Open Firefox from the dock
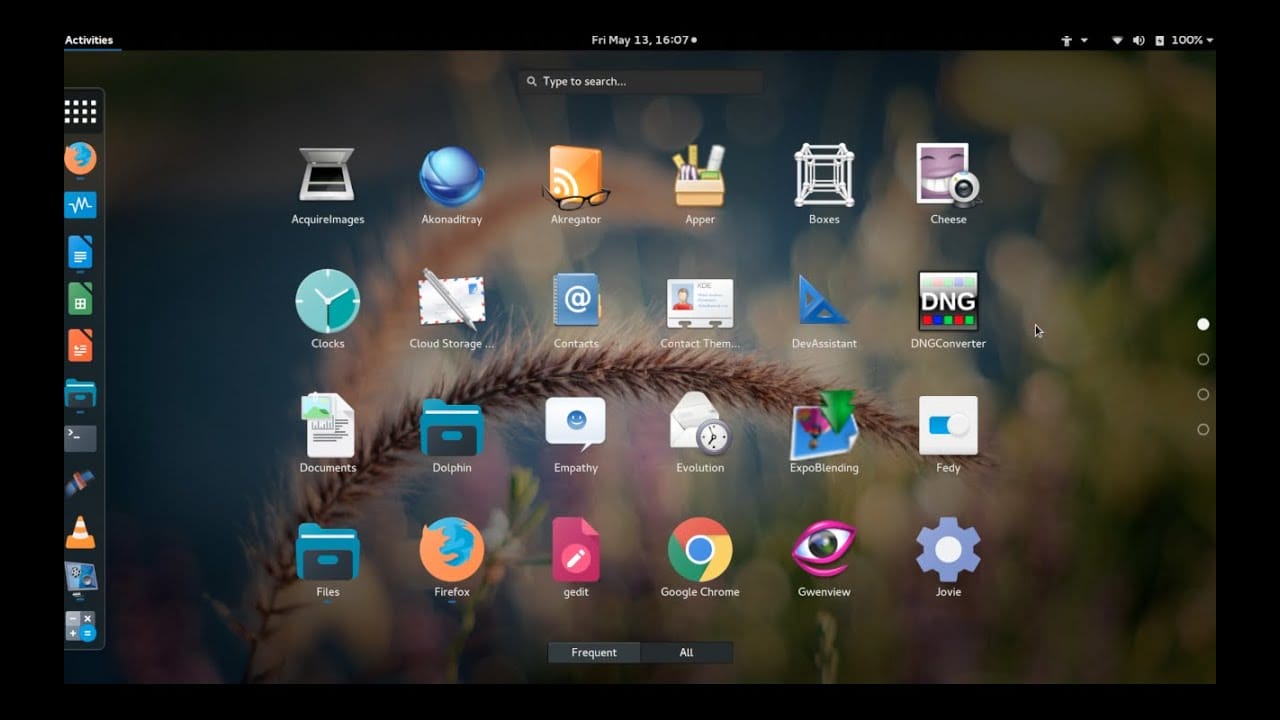The height and width of the screenshot is (720, 1280). (x=81, y=158)
